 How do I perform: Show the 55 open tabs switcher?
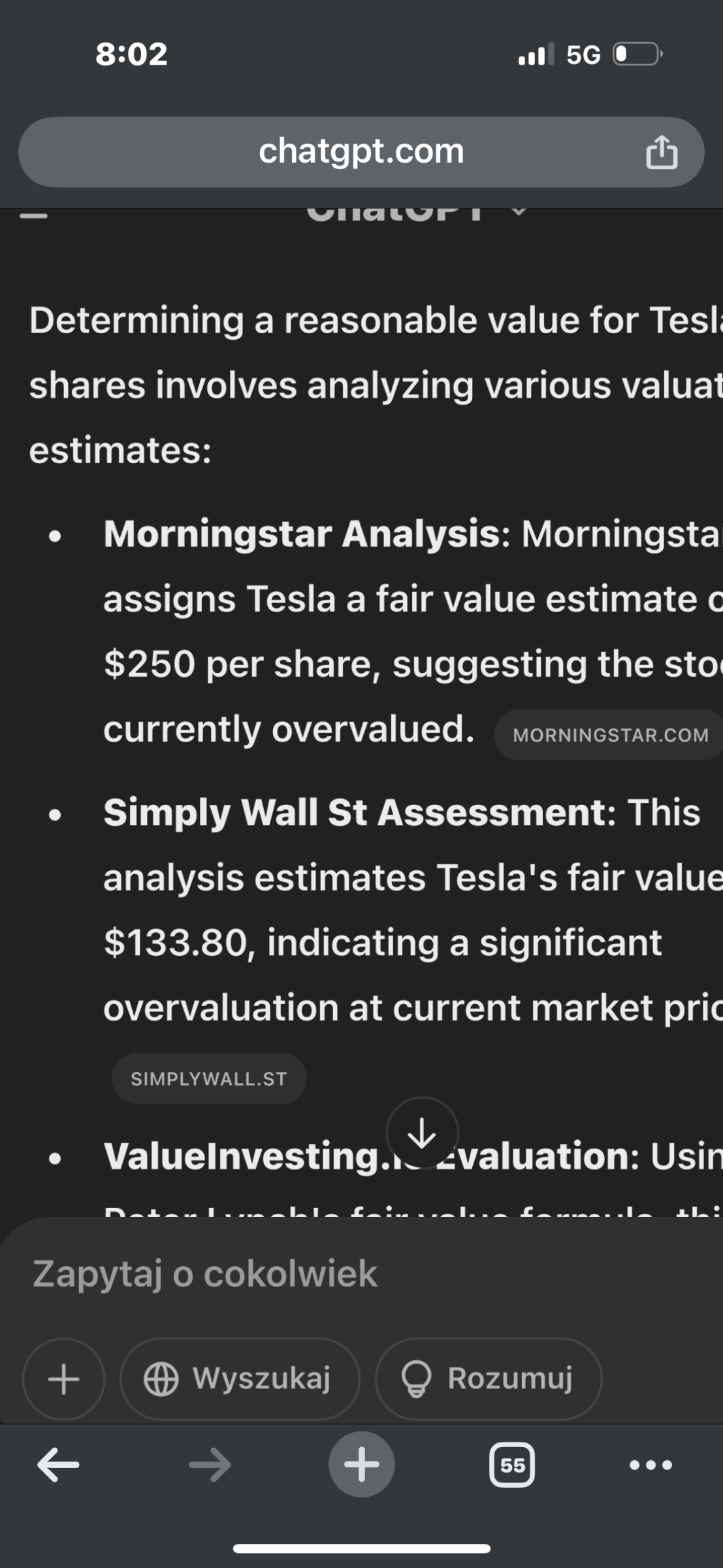[512, 1465]
